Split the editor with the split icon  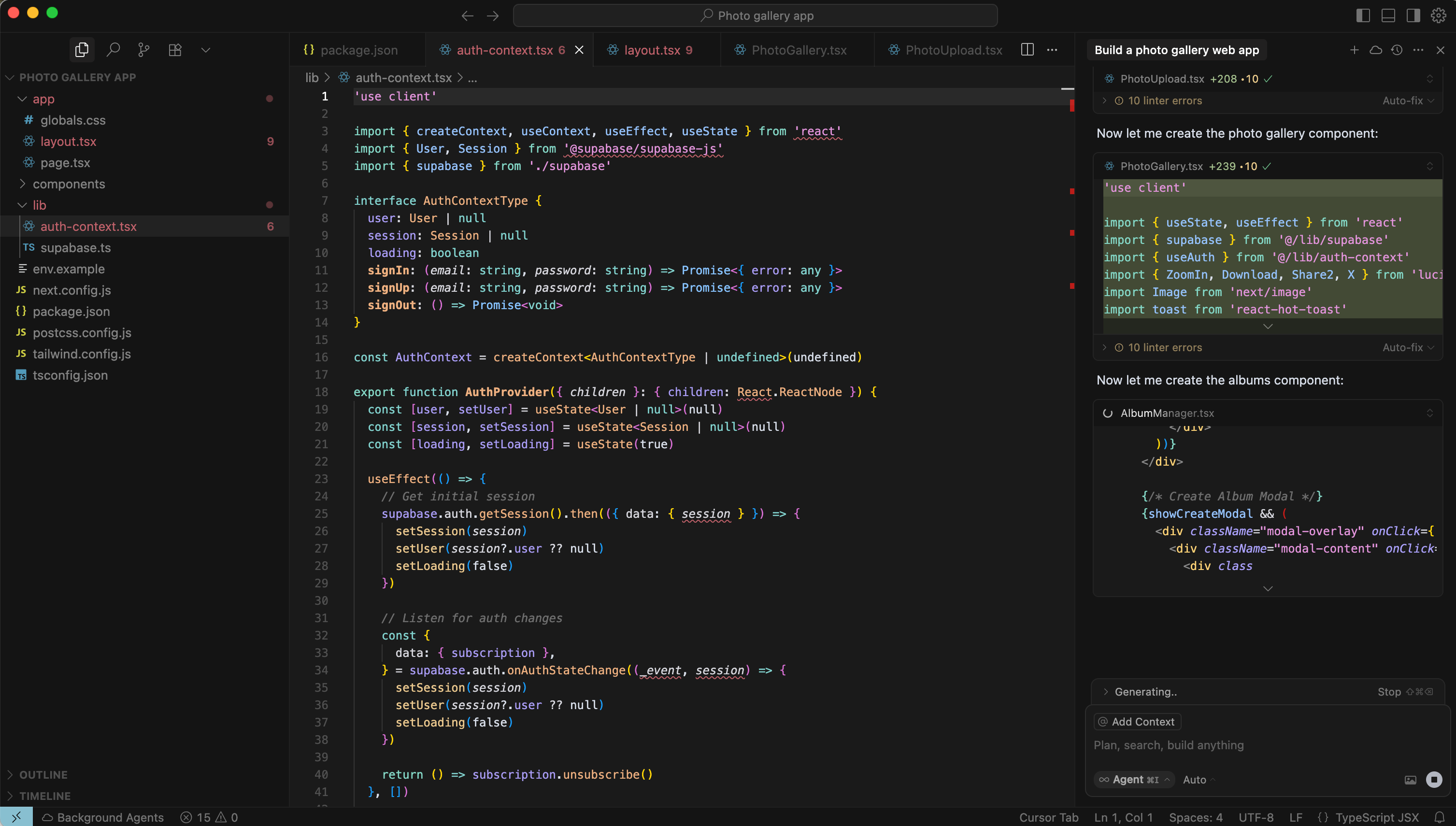1027,50
